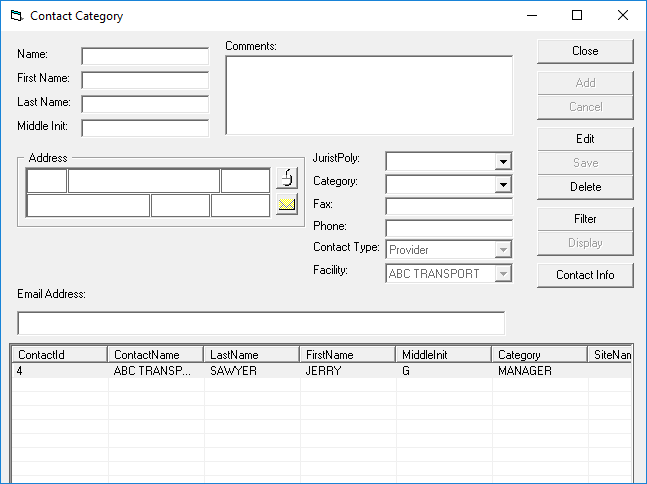Click the Close button
This screenshot has width=647, height=484.
585,51
